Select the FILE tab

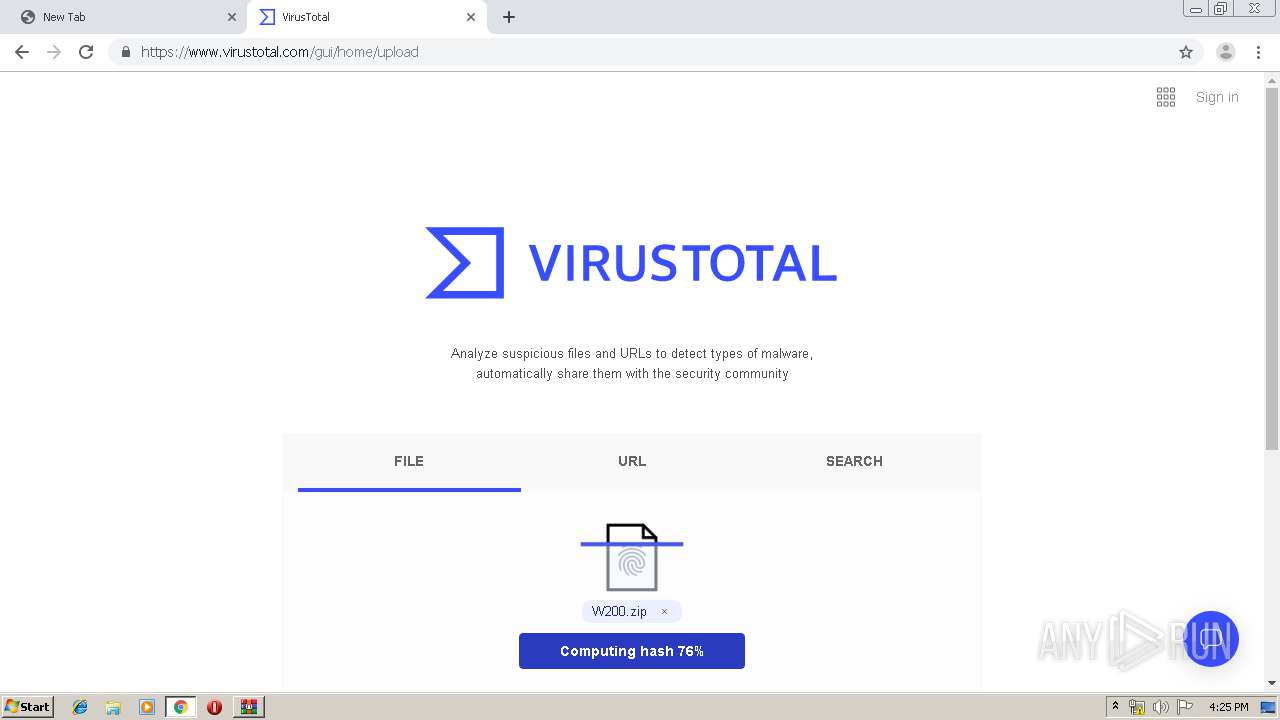(409, 461)
